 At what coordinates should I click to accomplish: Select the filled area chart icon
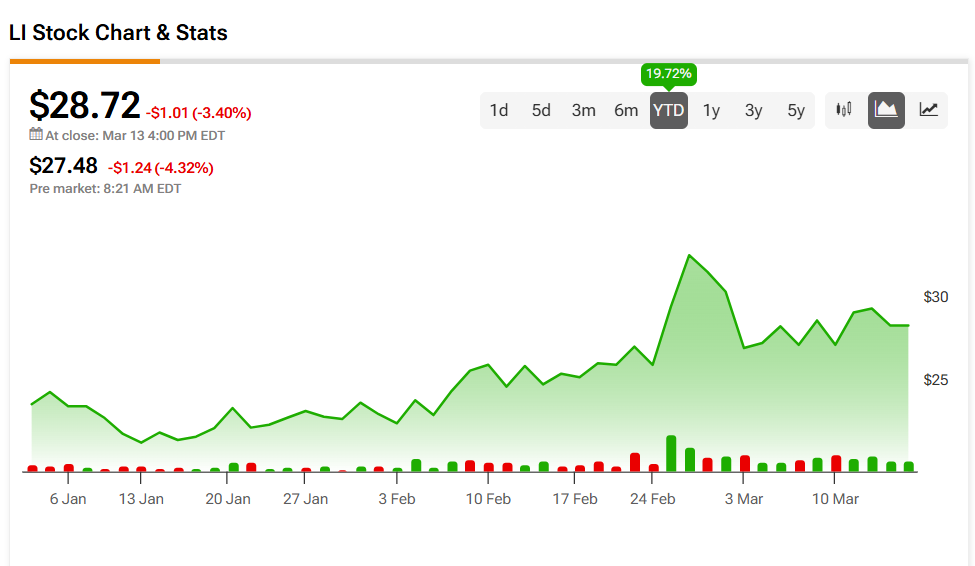click(x=886, y=110)
